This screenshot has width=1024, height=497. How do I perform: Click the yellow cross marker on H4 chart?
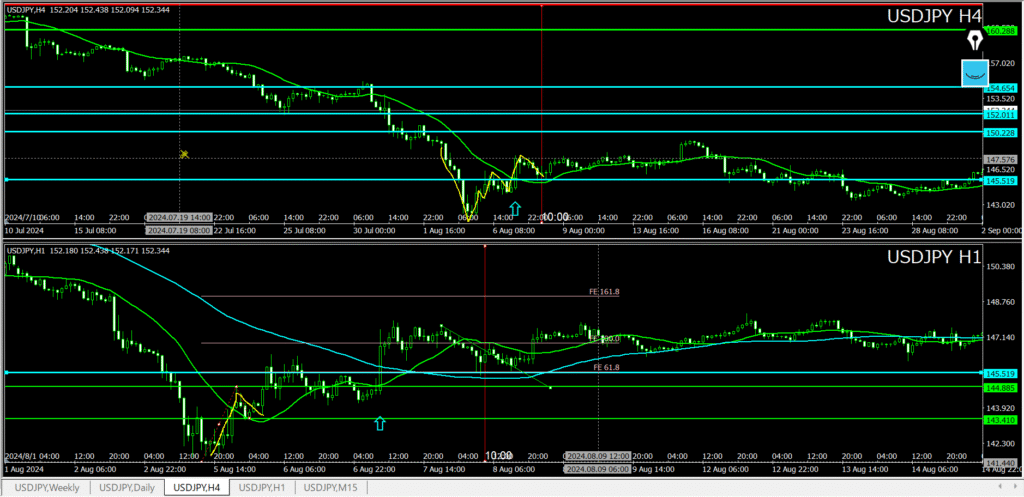[x=184, y=154]
